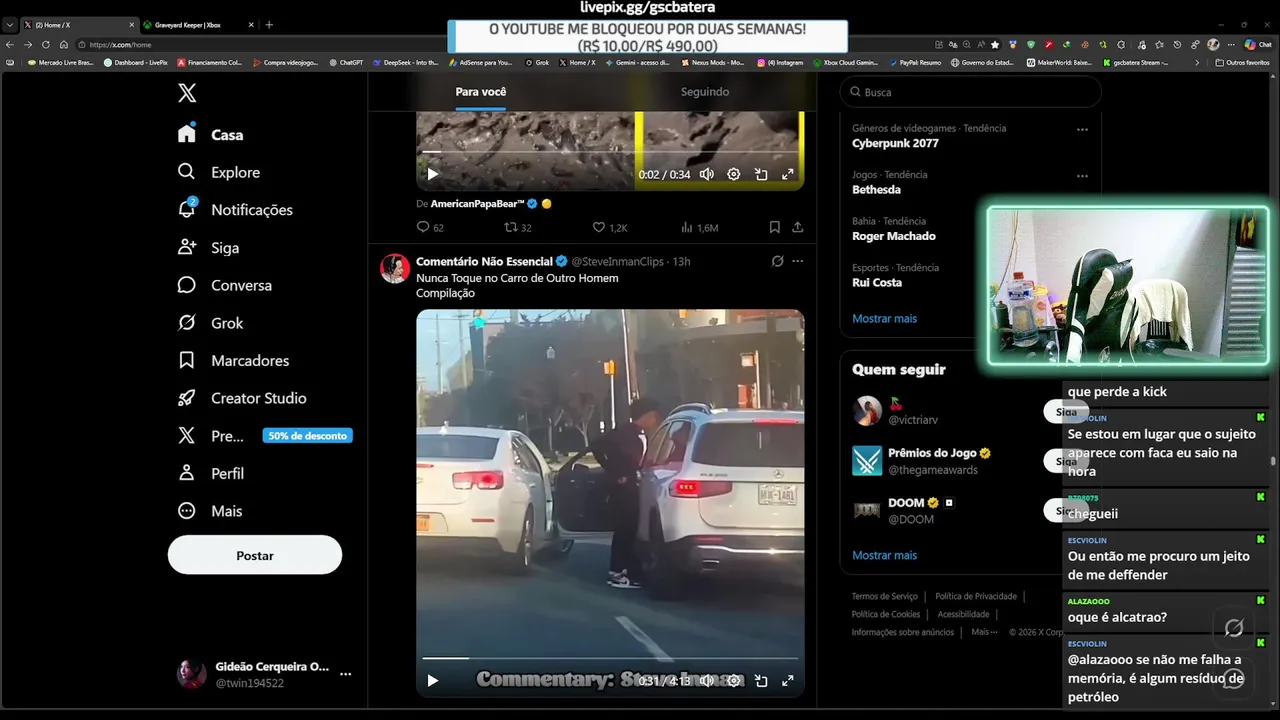
Task: Open options for Cyberpunk 2077 trend
Action: tap(1082, 129)
